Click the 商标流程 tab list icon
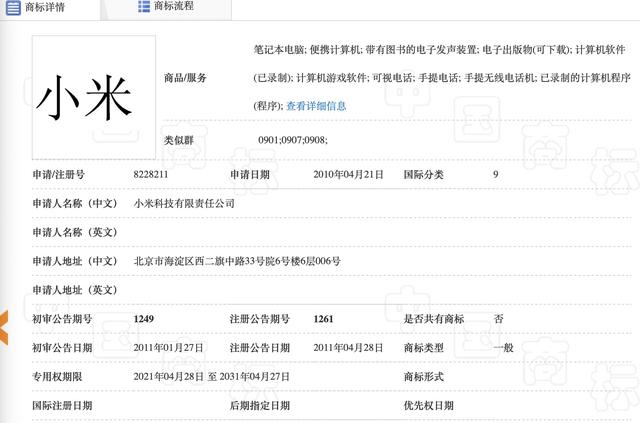Viewport: 640px width, 423px height. pos(144,7)
